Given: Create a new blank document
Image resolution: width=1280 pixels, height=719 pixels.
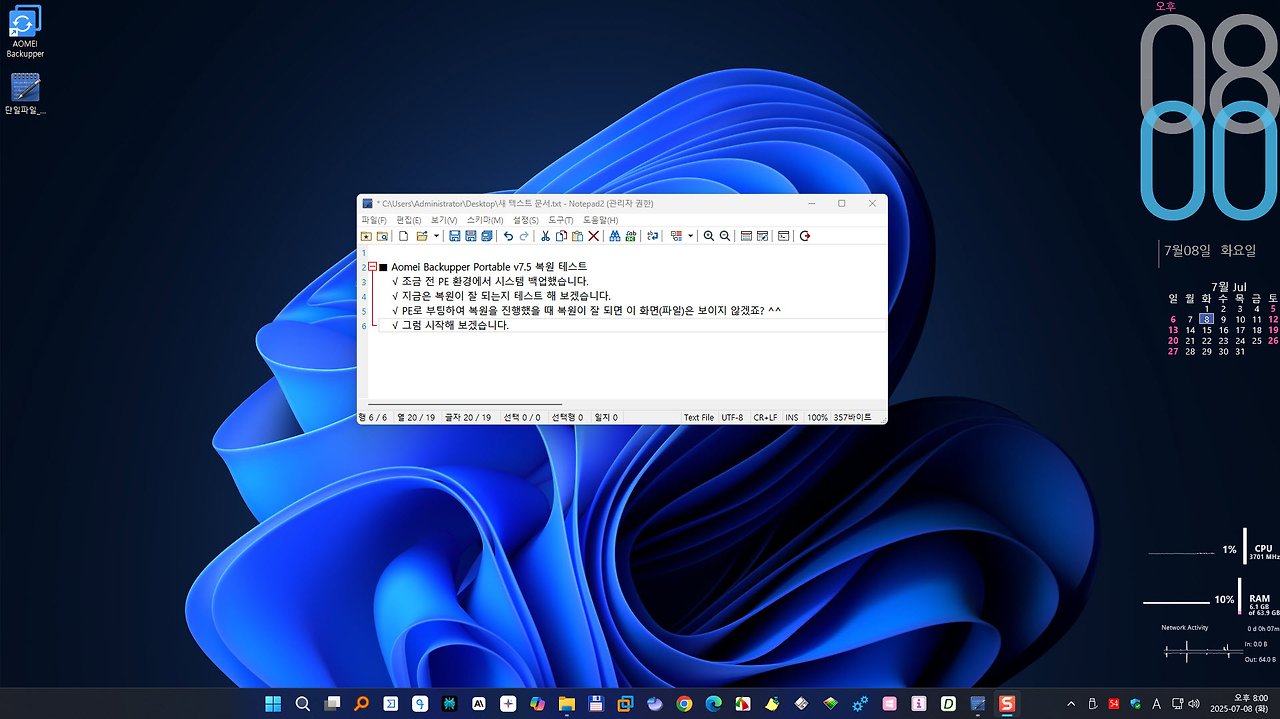Looking at the screenshot, I should tap(404, 236).
